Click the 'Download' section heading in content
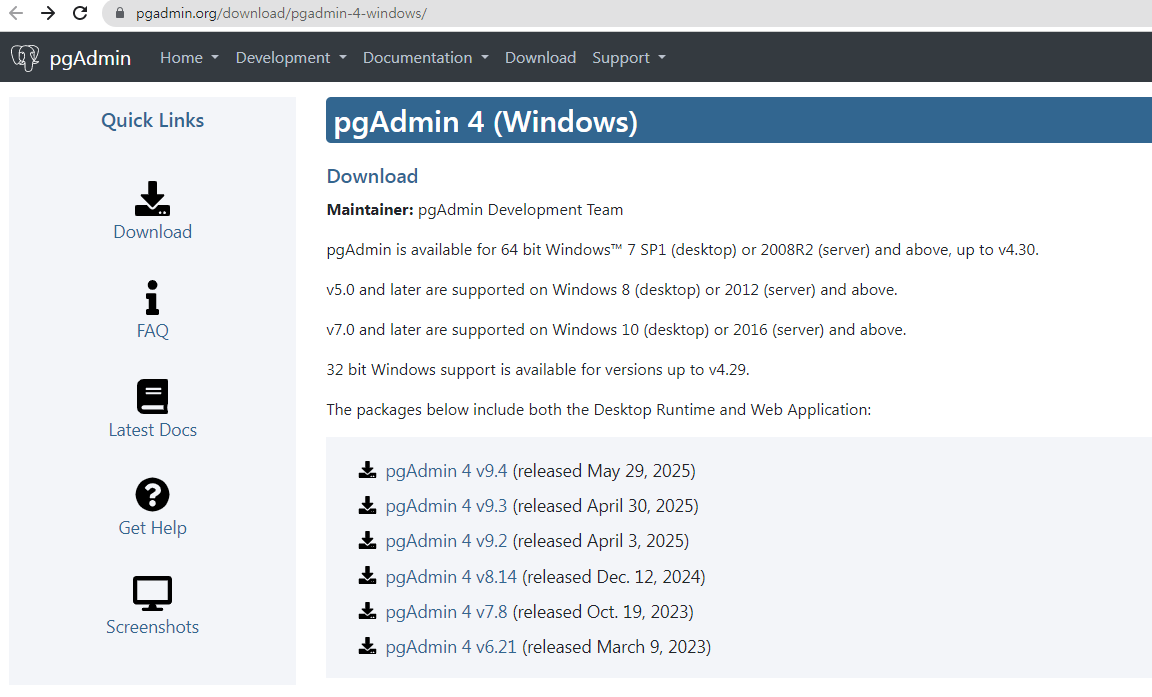Screen dimensions: 1152x697 [372, 176]
